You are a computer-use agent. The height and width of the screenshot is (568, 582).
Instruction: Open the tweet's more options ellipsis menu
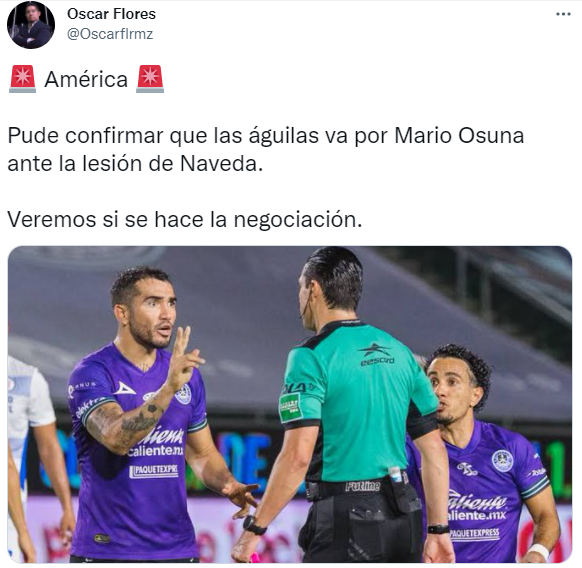pyautogui.click(x=563, y=14)
